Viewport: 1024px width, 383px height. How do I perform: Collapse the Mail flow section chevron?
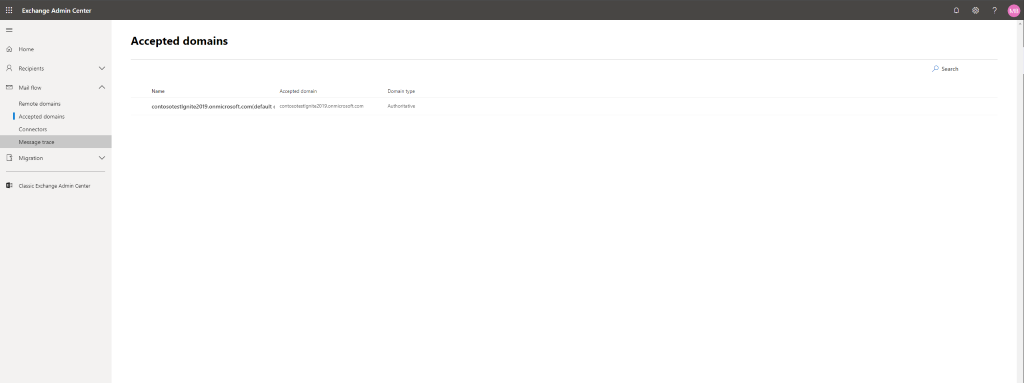102,87
